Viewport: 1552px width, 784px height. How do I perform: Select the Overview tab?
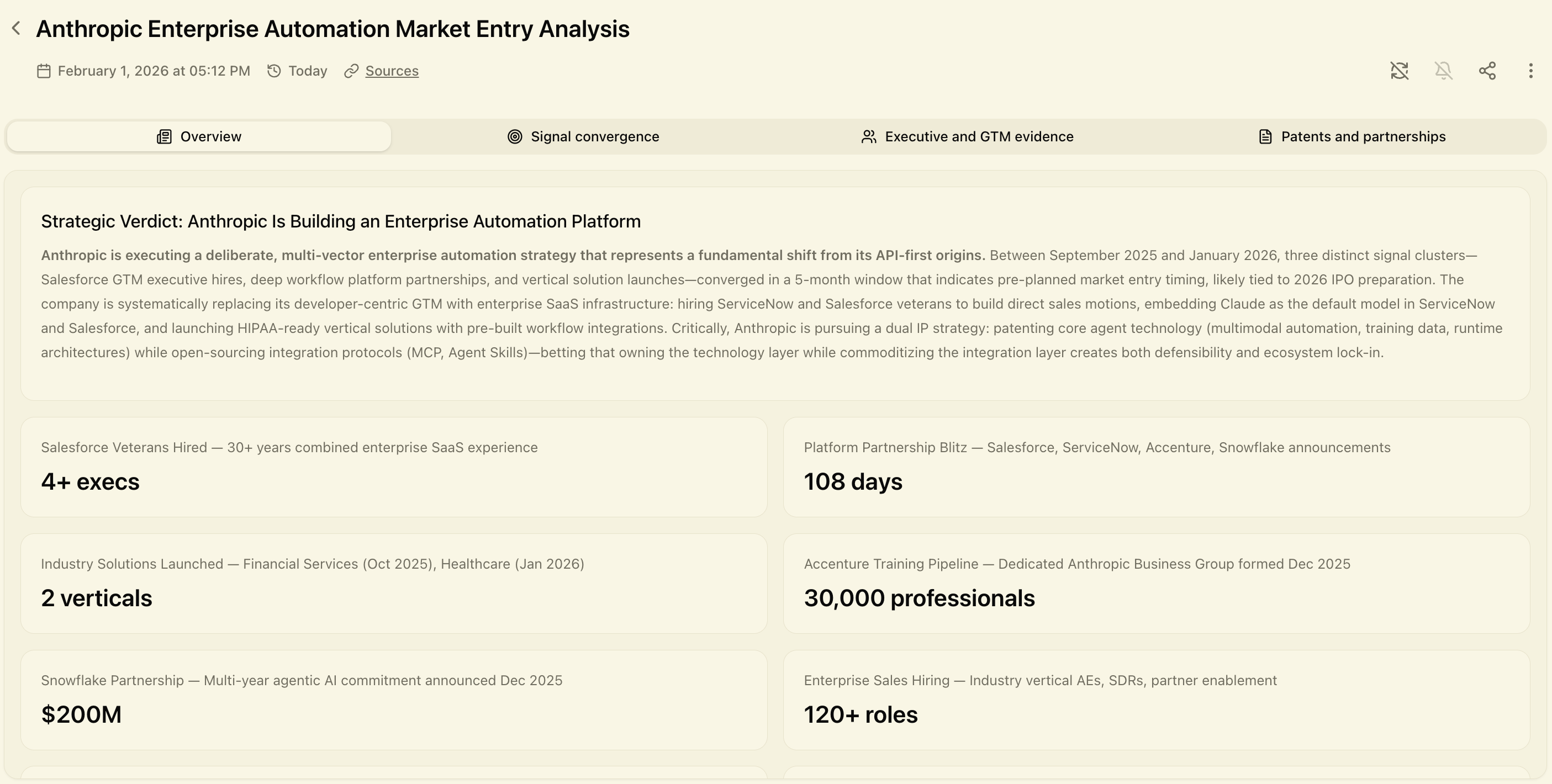coord(199,137)
